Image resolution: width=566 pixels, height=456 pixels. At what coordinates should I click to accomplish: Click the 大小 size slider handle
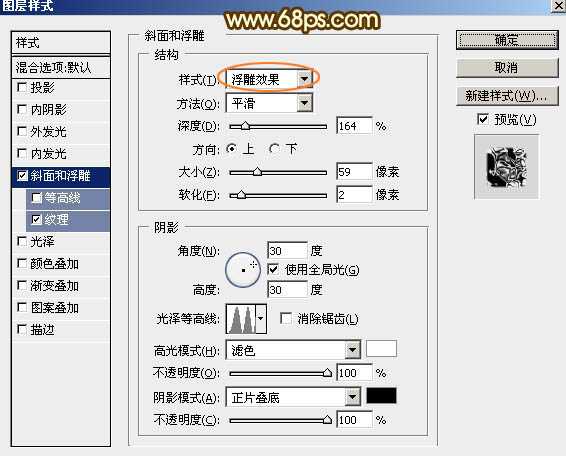pyautogui.click(x=257, y=171)
